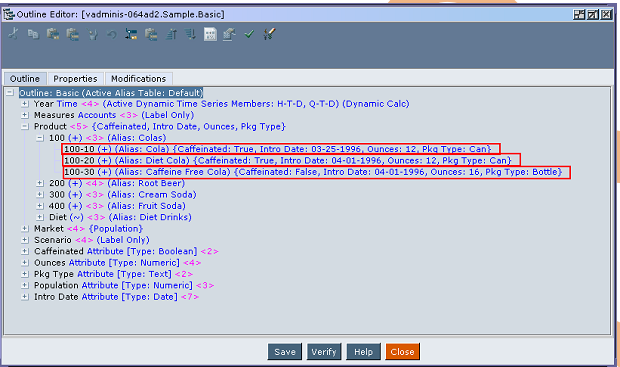Screen dimensions: 620x367
Task: Click the green checkmark verify icon
Action: (x=249, y=34)
